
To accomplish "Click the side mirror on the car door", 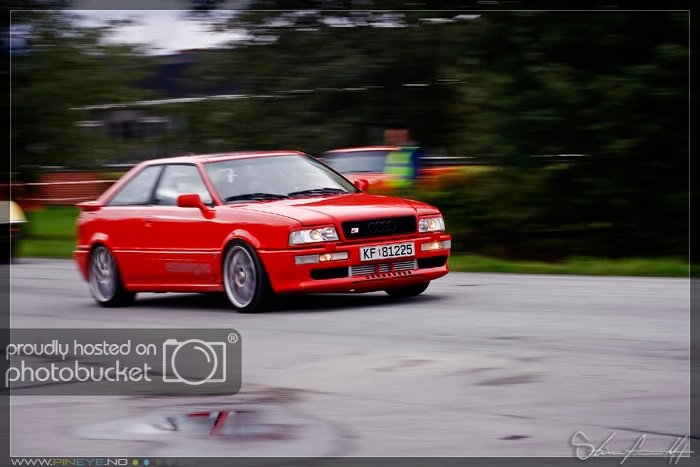I will (190, 202).
